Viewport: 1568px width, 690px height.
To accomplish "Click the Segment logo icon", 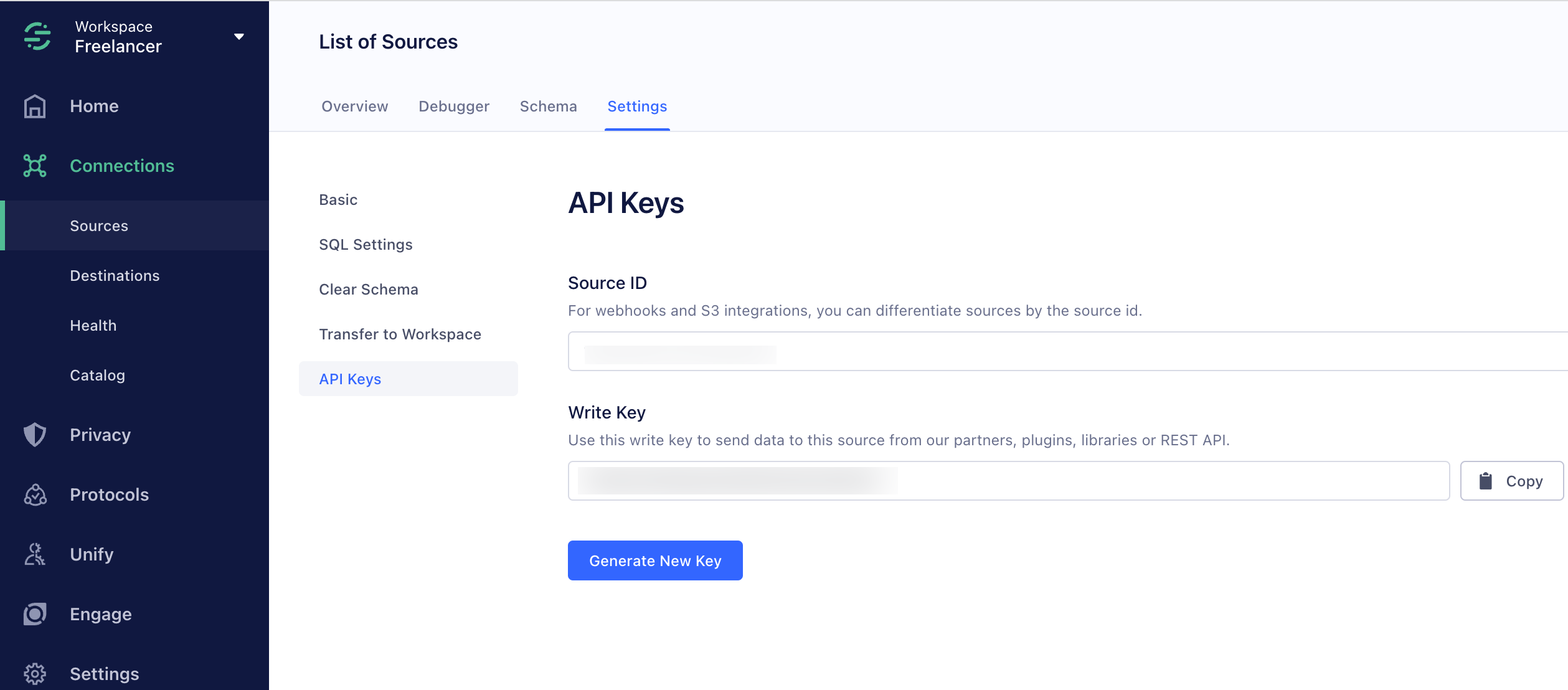I will point(37,36).
